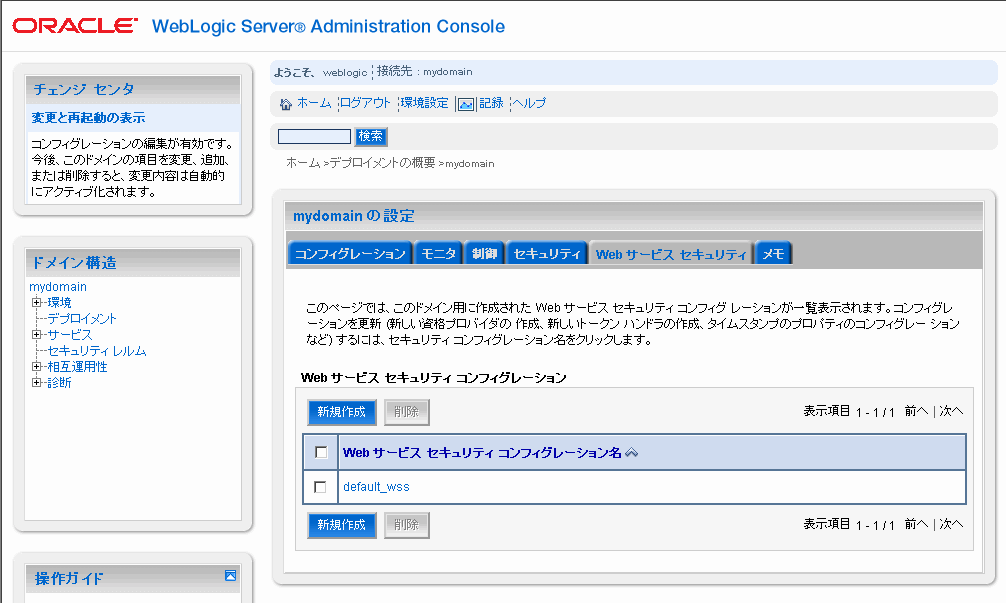The image size is (1006, 603).
Task: Open the メモ tab
Action: [774, 253]
